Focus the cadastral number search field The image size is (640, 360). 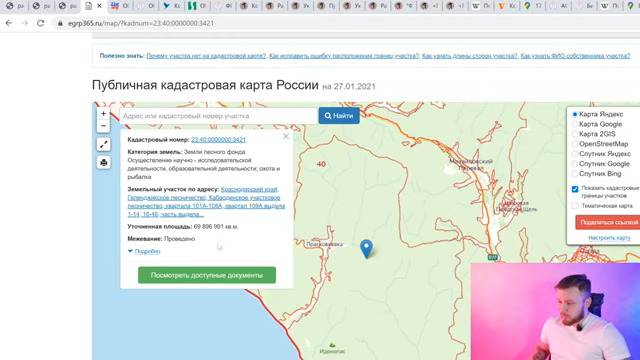click(x=218, y=116)
